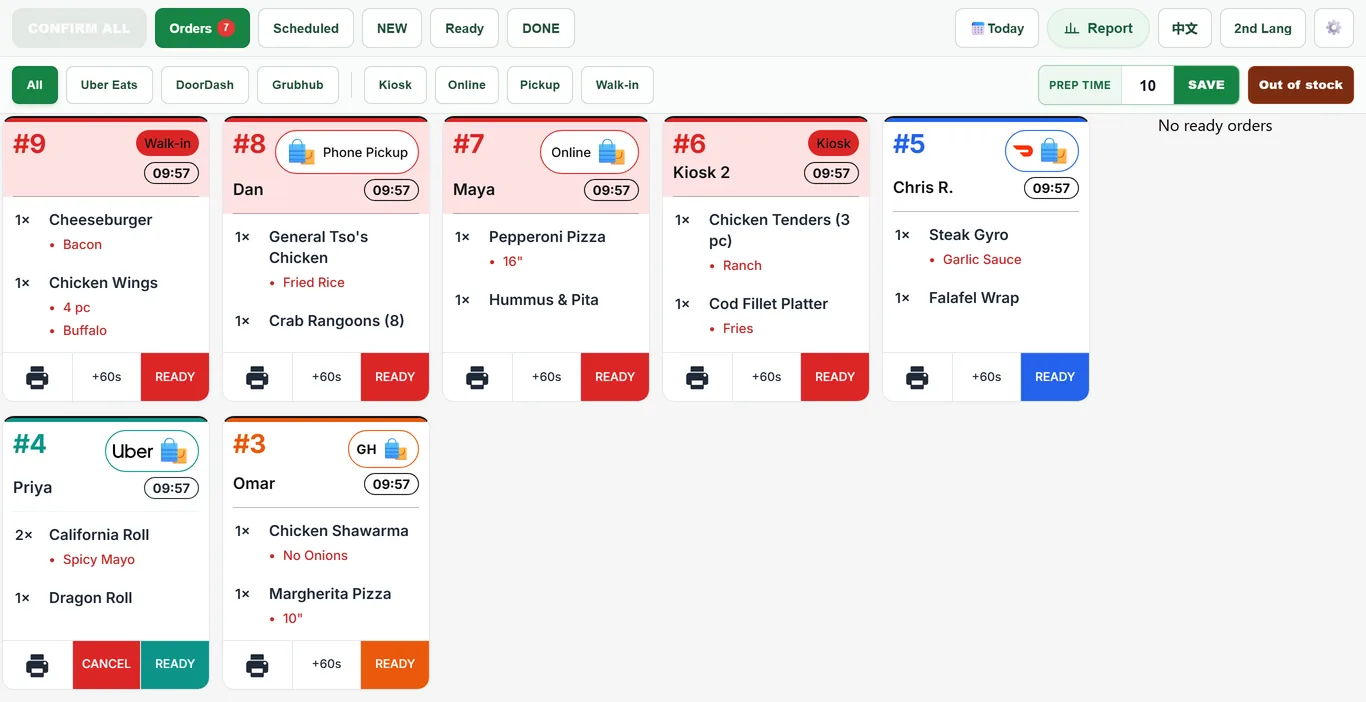The height and width of the screenshot is (702, 1366).
Task: Select the All source filter
Action: (35, 85)
